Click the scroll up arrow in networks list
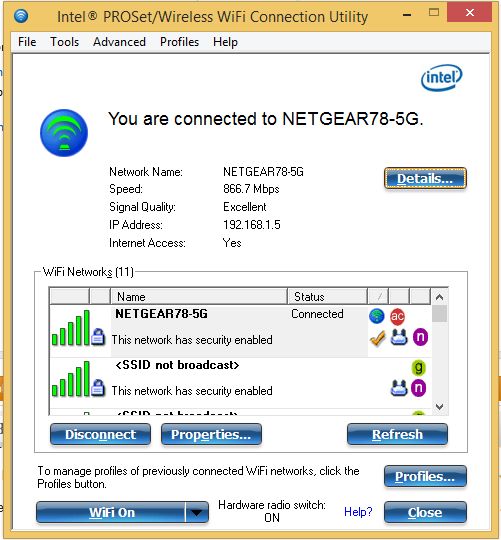The width and height of the screenshot is (501, 540). pos(439,297)
